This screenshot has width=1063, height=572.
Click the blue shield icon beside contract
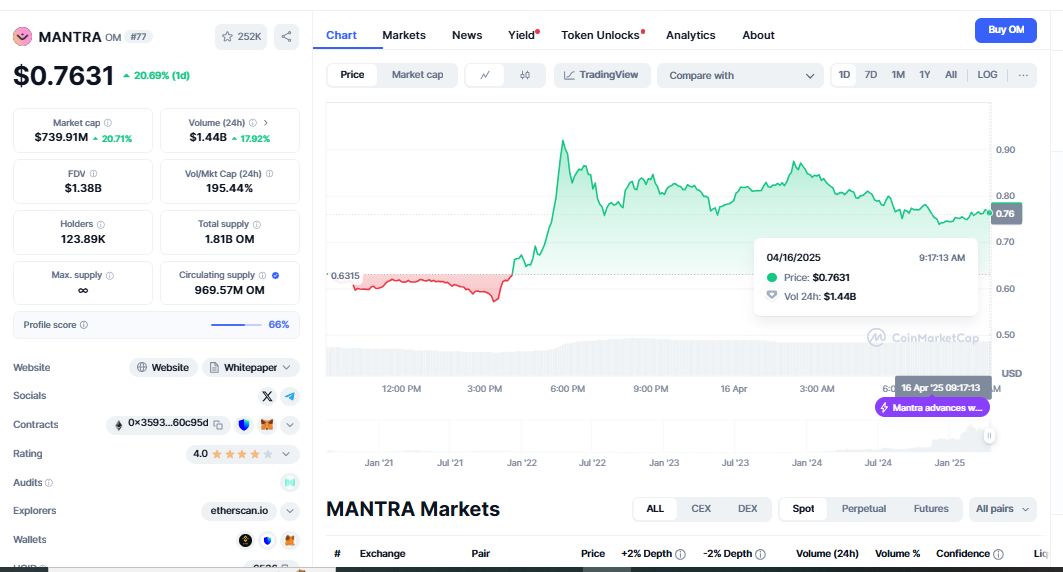point(244,425)
